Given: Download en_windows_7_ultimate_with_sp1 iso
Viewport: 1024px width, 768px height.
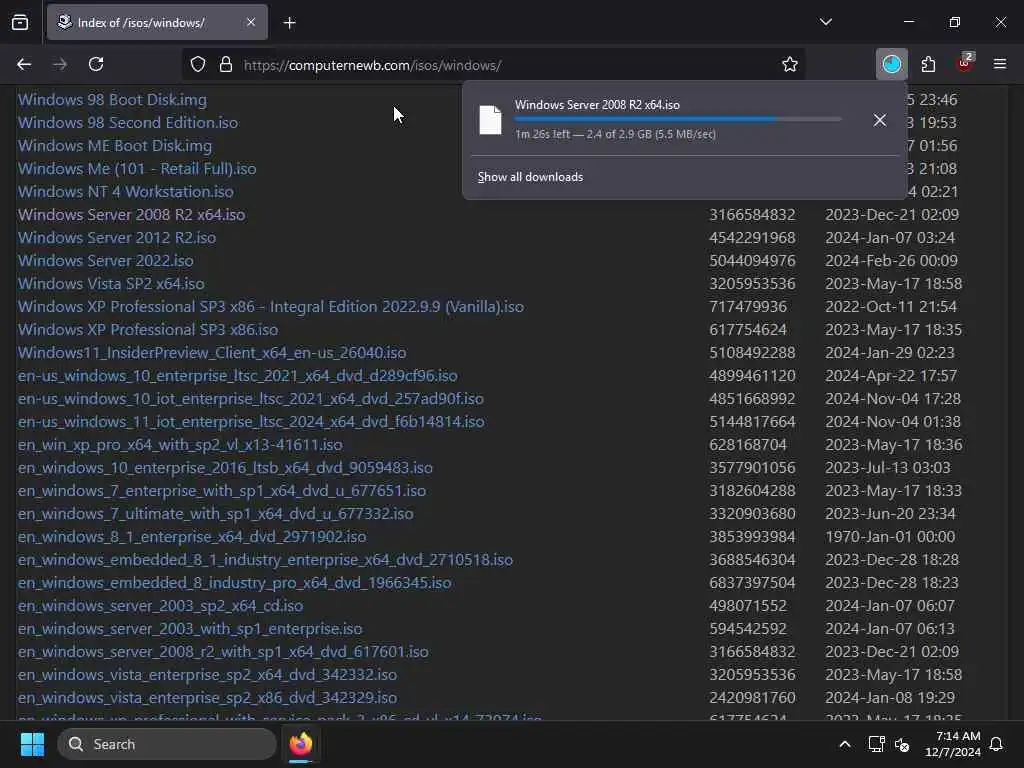Looking at the screenshot, I should pos(216,513).
